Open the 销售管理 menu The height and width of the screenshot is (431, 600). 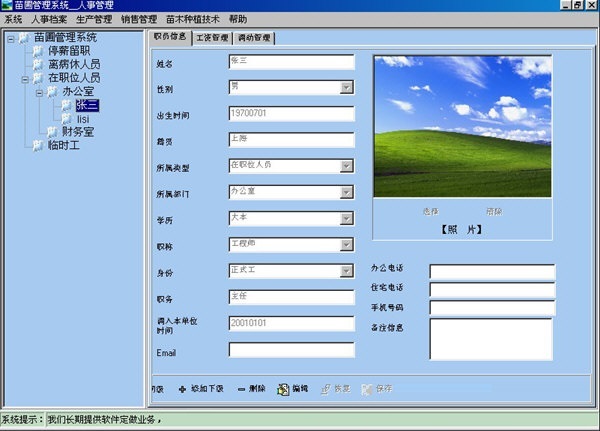139,20
